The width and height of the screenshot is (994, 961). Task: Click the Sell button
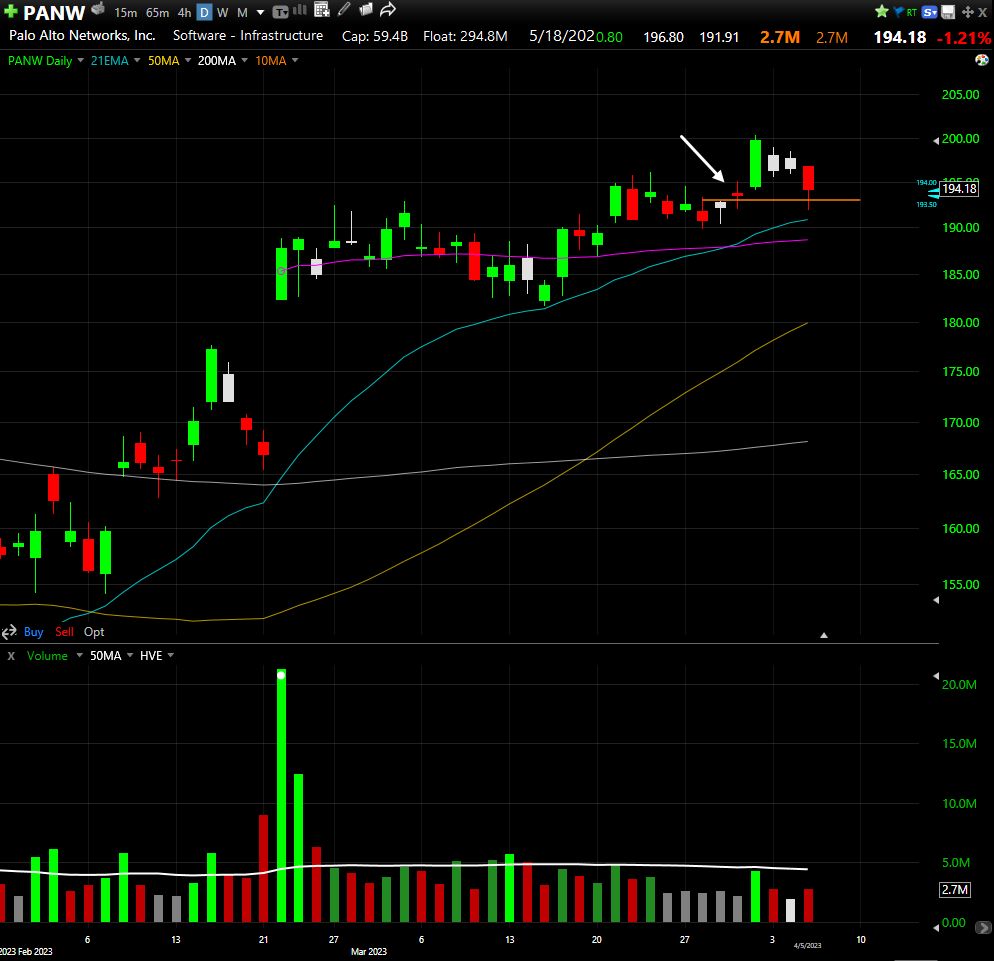pos(64,632)
